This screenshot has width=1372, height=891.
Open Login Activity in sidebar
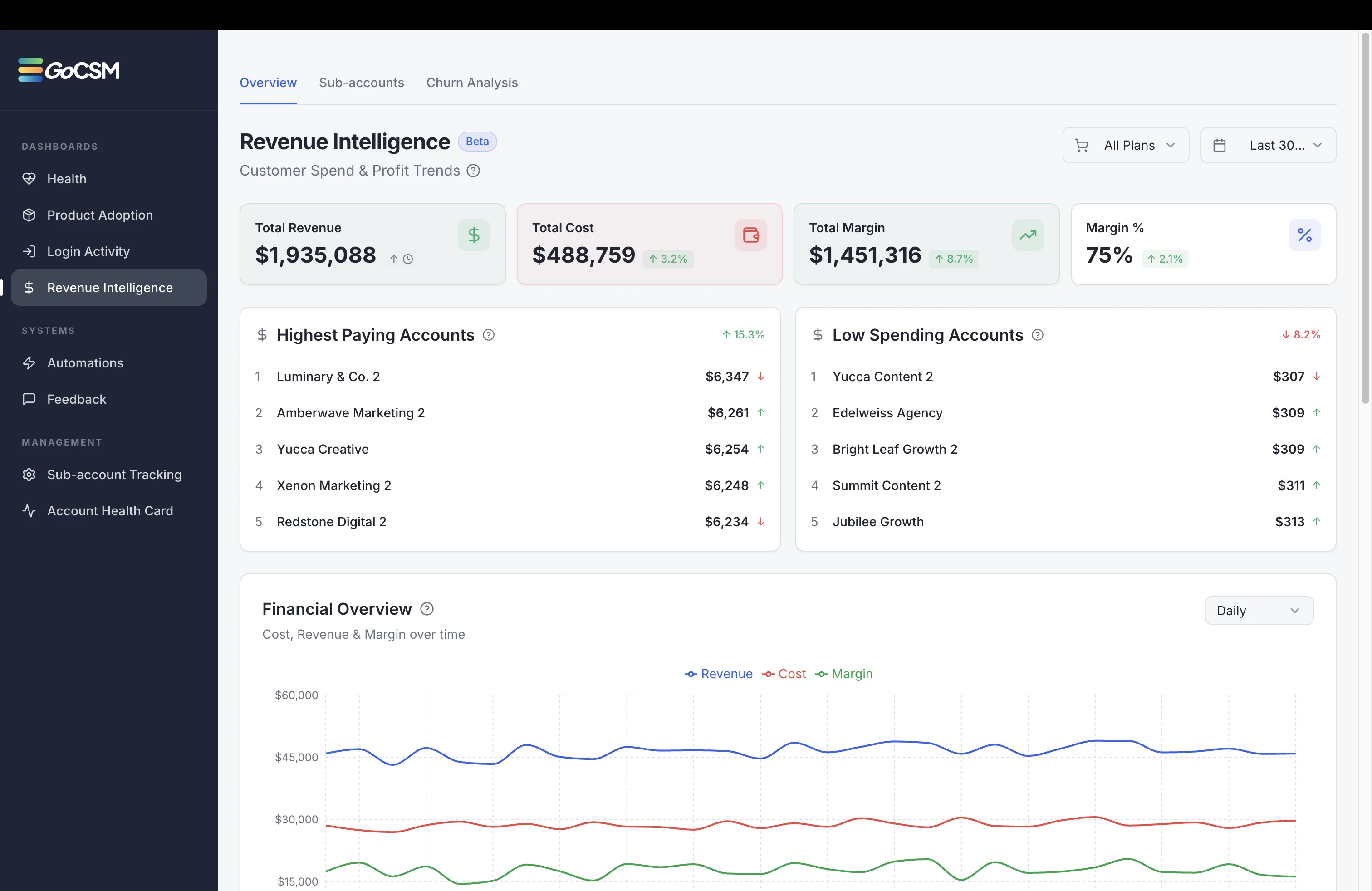[x=109, y=251]
